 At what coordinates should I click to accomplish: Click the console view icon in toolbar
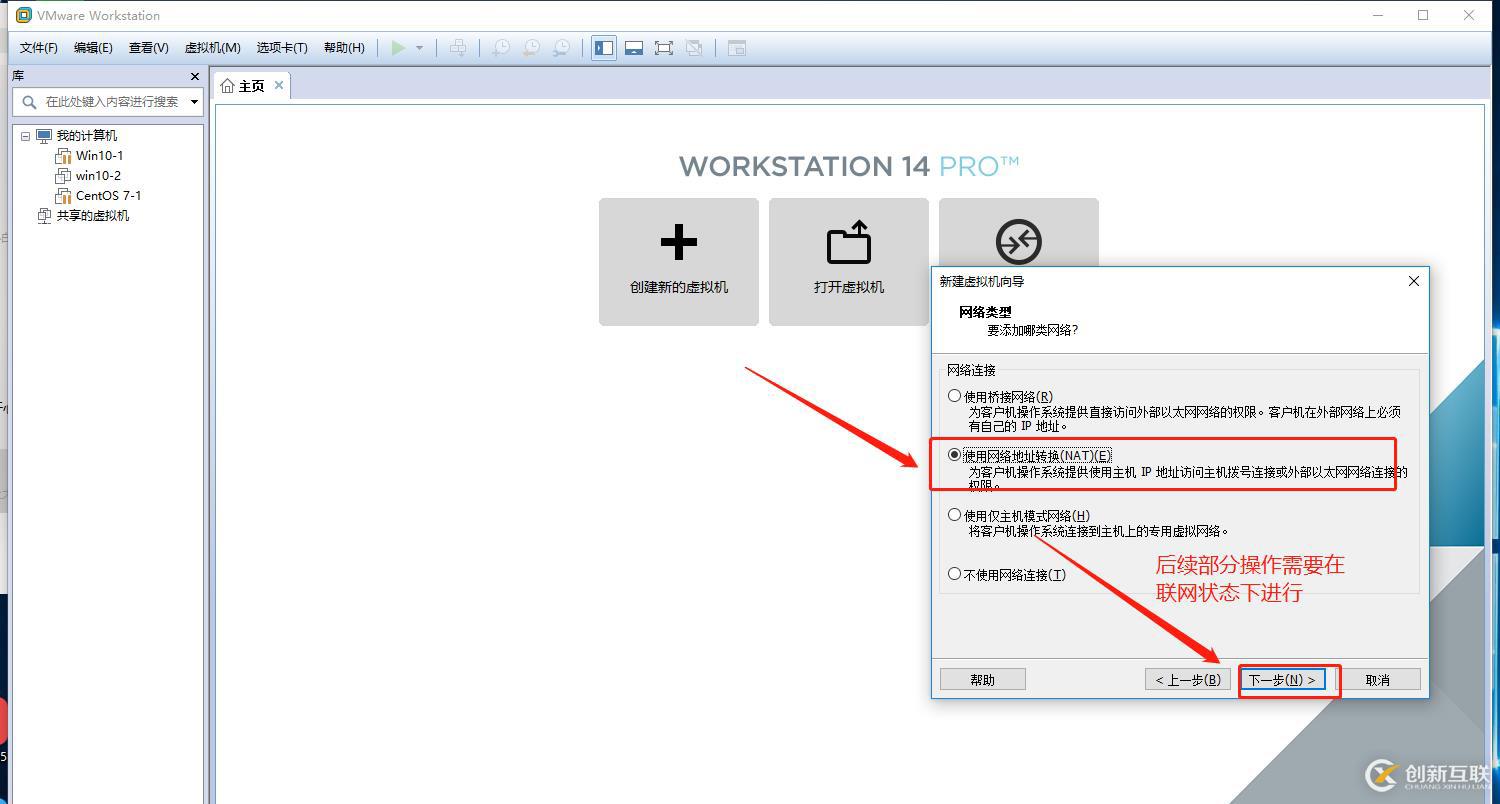coord(737,48)
